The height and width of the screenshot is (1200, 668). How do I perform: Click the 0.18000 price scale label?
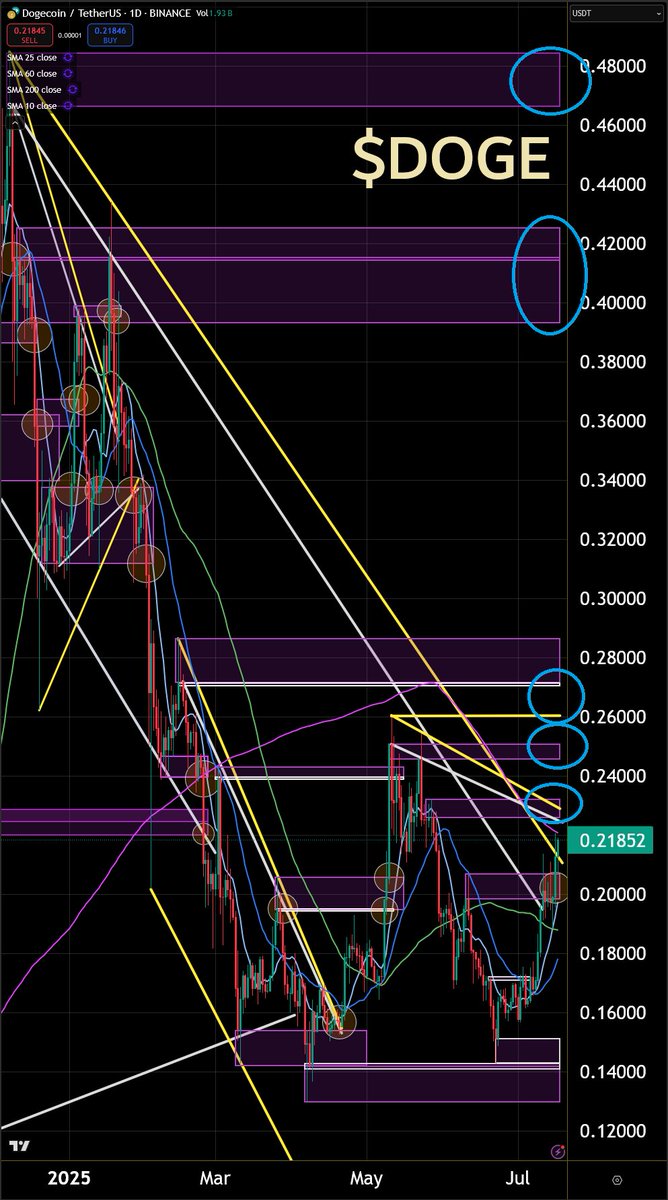(x=614, y=953)
